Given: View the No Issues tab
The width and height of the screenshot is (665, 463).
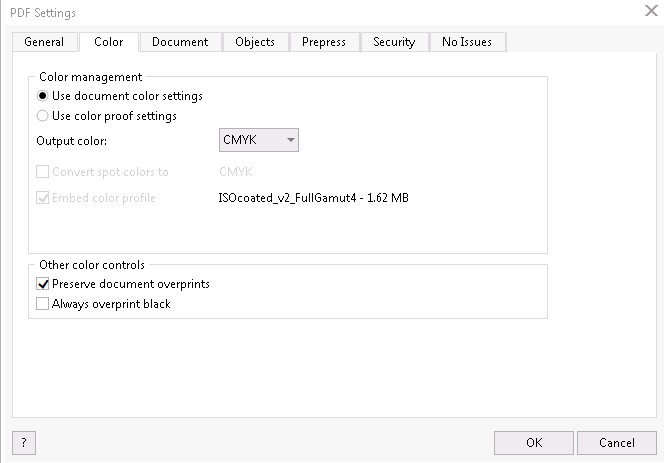Looking at the screenshot, I should coord(467,42).
